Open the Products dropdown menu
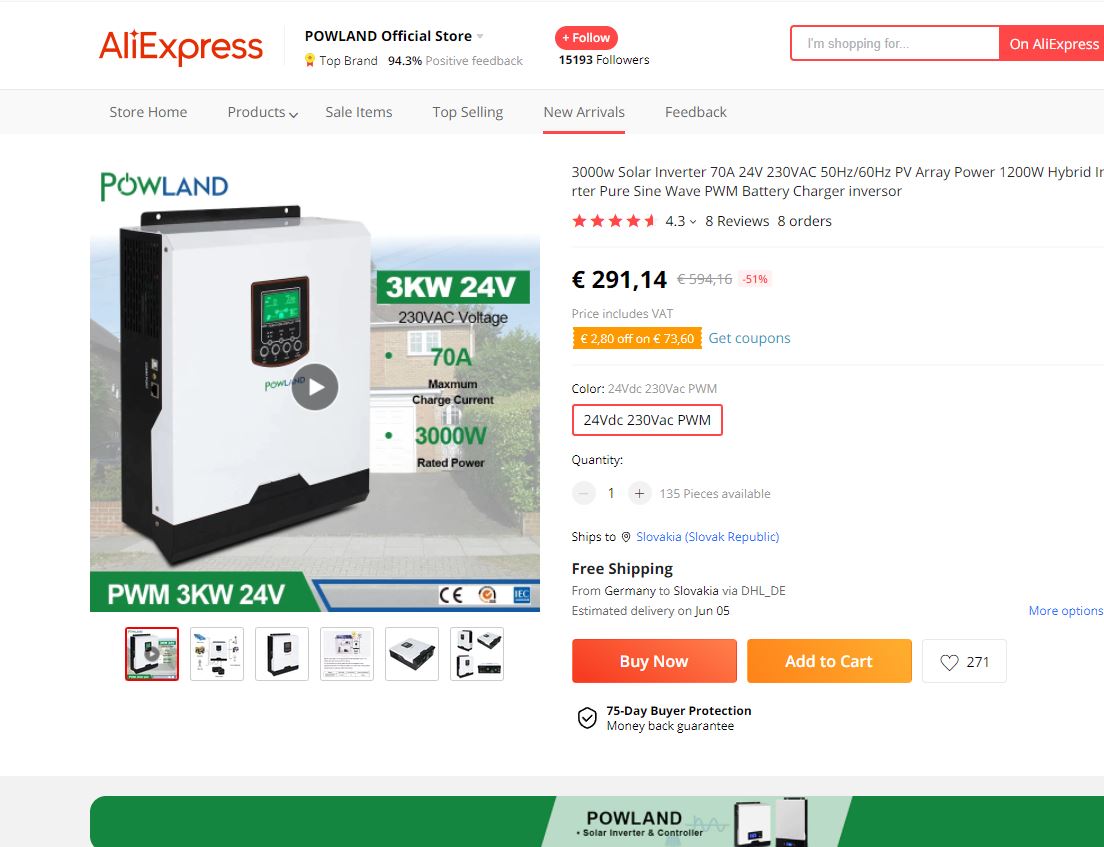 [x=263, y=113]
